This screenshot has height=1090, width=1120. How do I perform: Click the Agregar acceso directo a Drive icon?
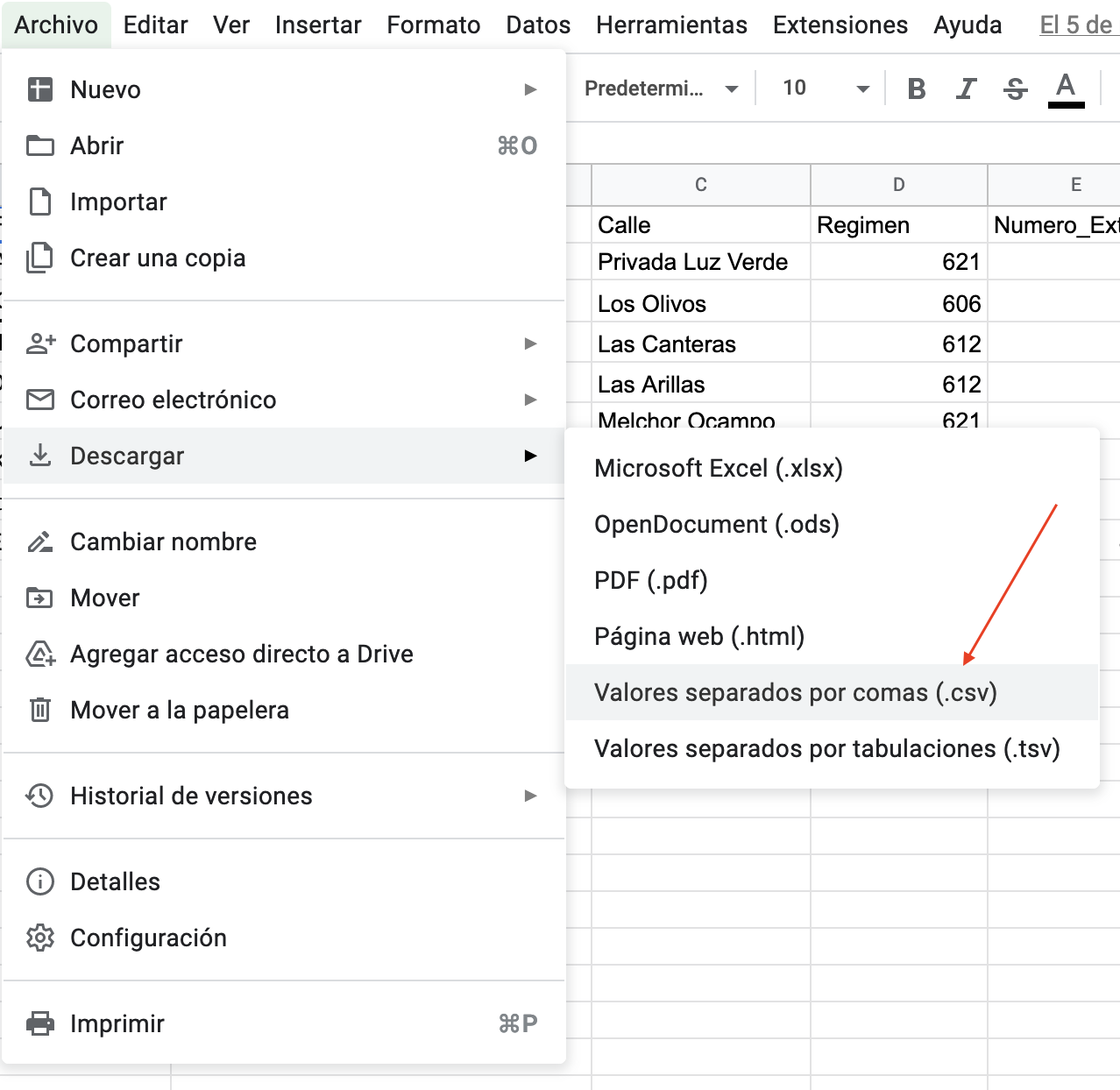(40, 654)
